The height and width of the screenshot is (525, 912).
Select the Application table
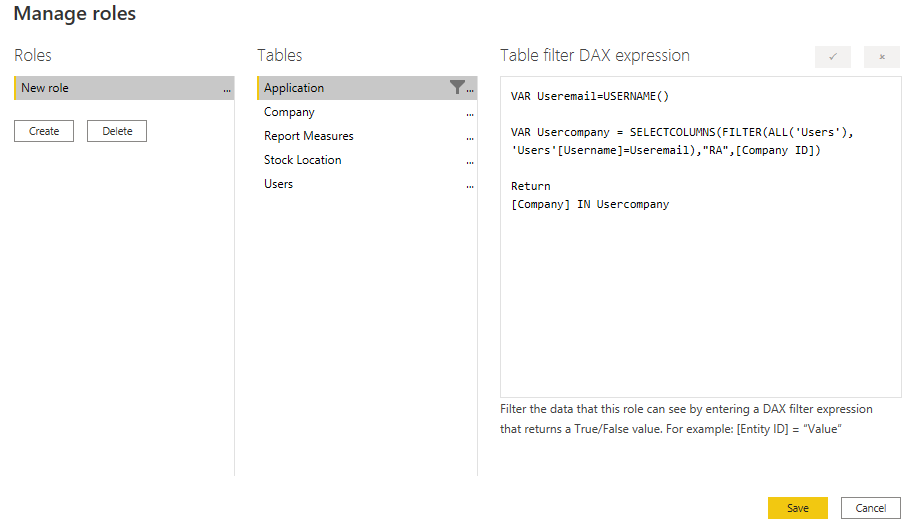367,88
